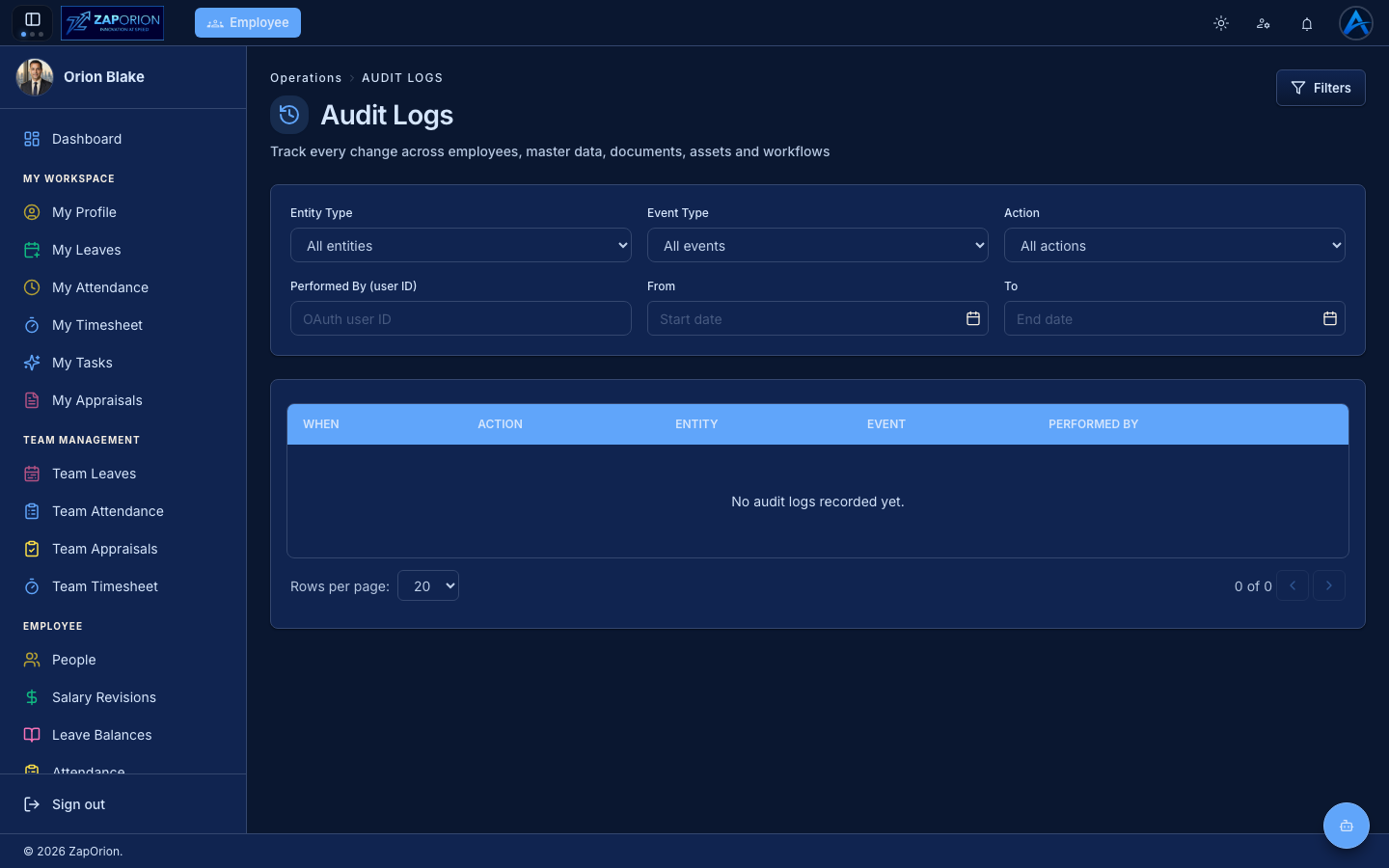Viewport: 1389px width, 868px height.
Task: Click the My Leaves calendar icon
Action: coord(32,250)
